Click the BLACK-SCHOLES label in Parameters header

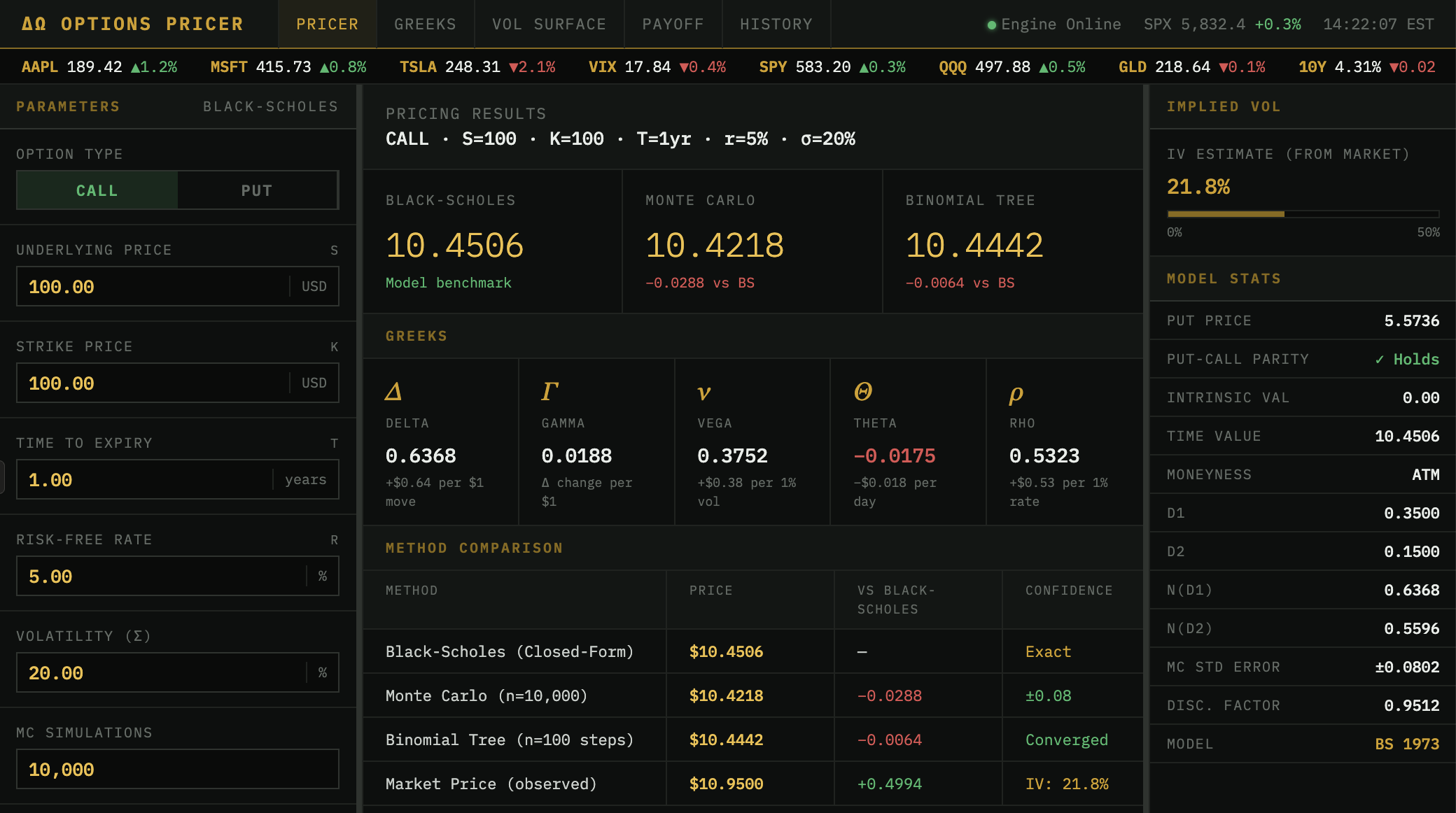coord(270,106)
